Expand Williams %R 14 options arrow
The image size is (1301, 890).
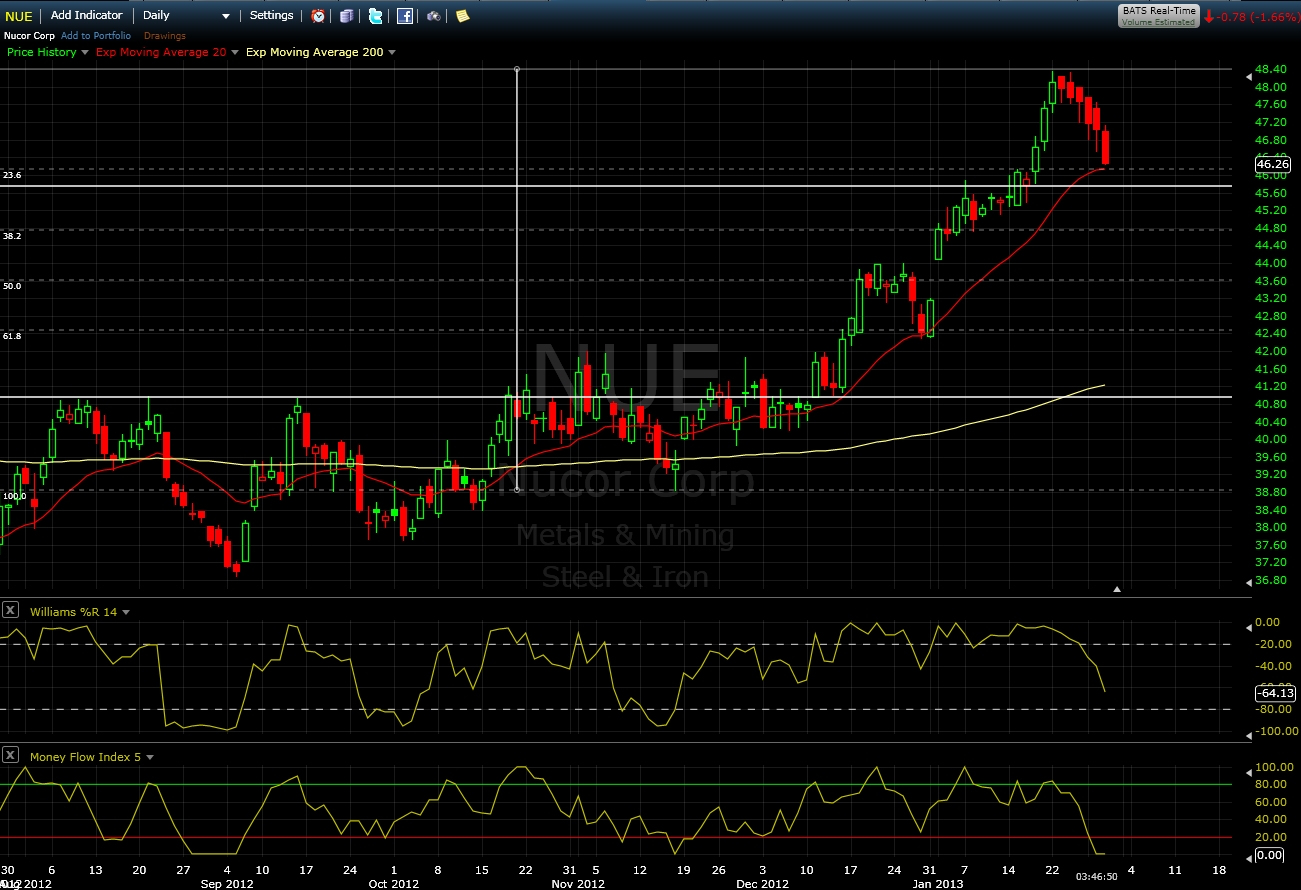click(x=126, y=611)
